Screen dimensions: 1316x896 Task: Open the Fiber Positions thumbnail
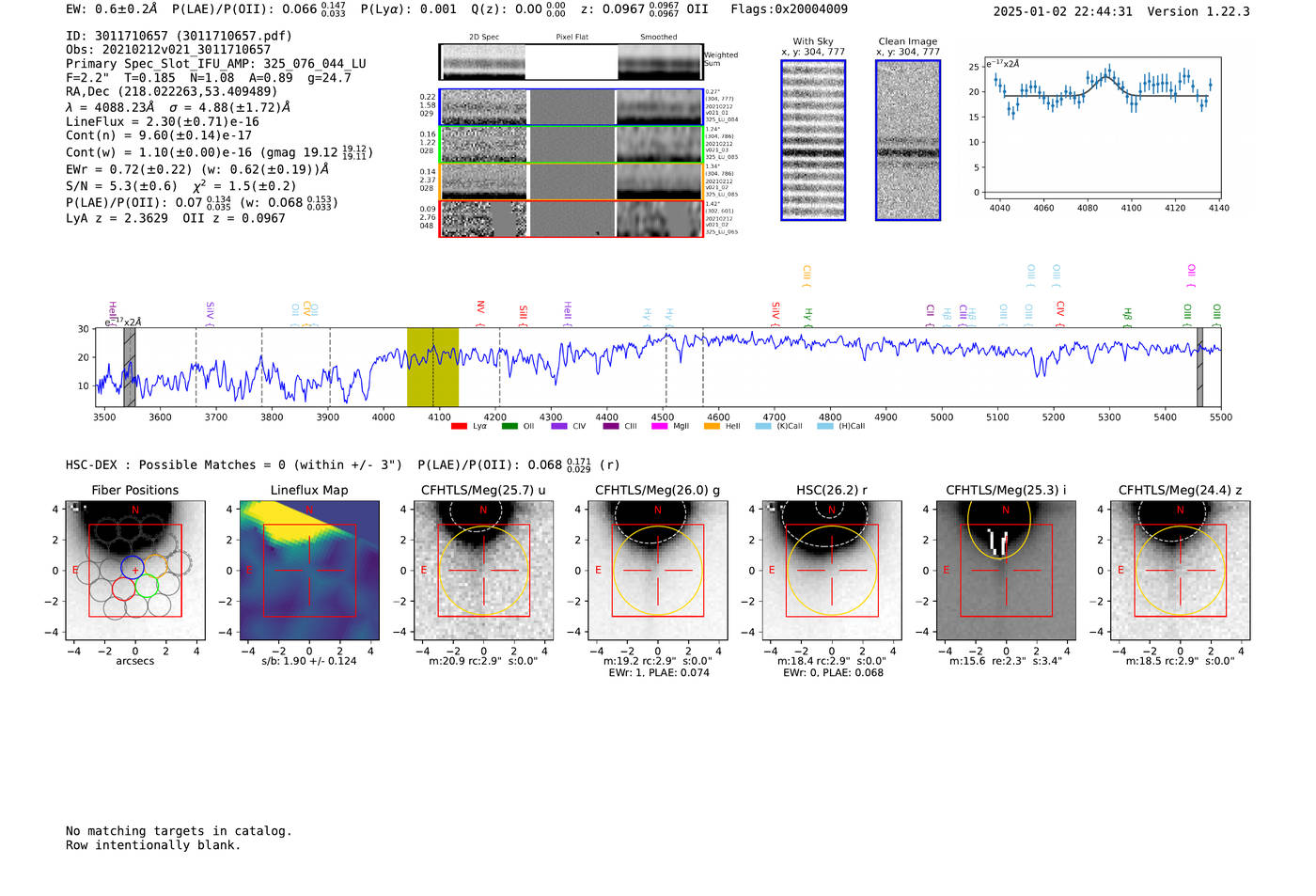tap(134, 570)
